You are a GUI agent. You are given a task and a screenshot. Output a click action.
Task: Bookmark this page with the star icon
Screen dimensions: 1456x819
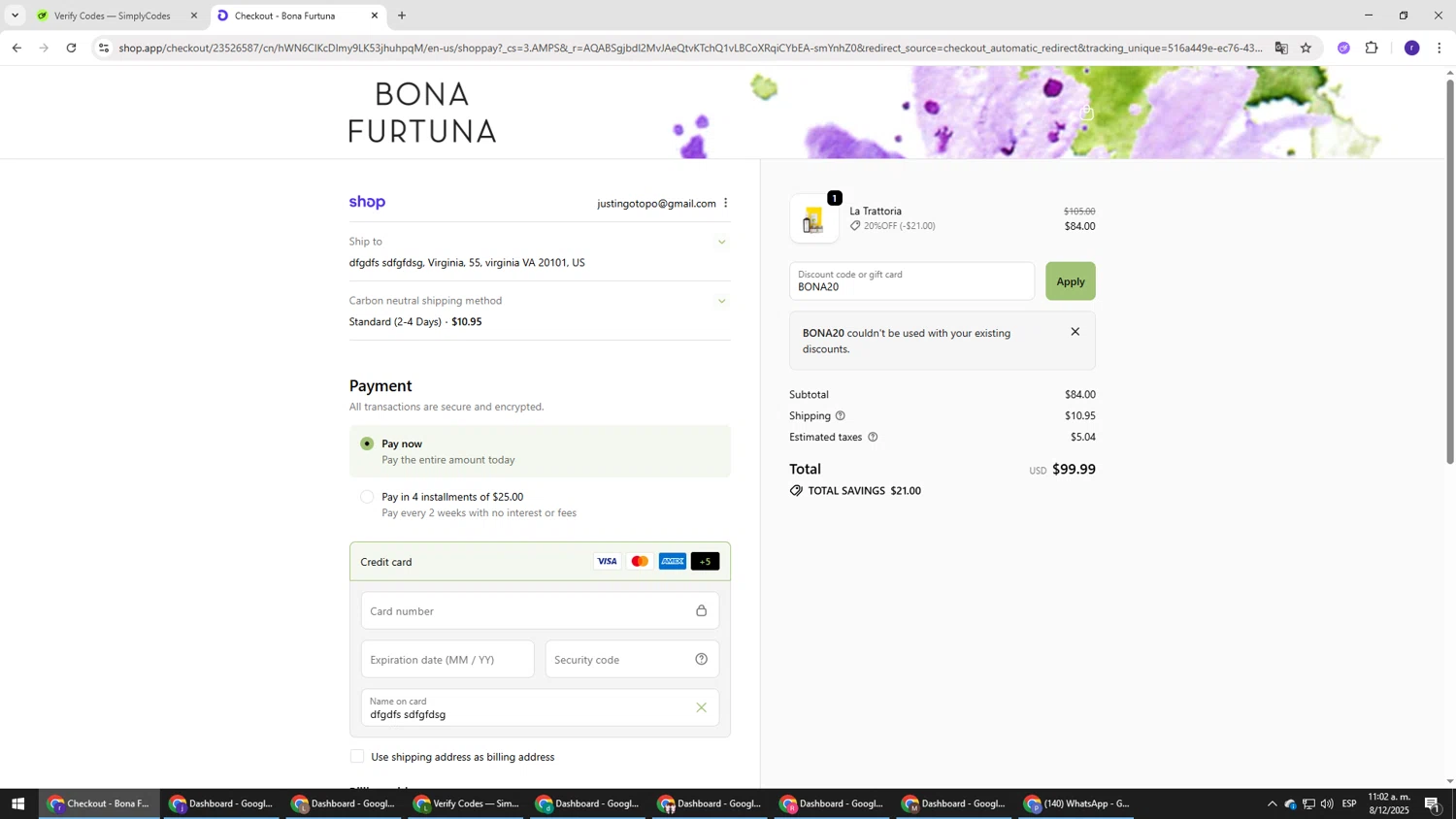pyautogui.click(x=1306, y=48)
